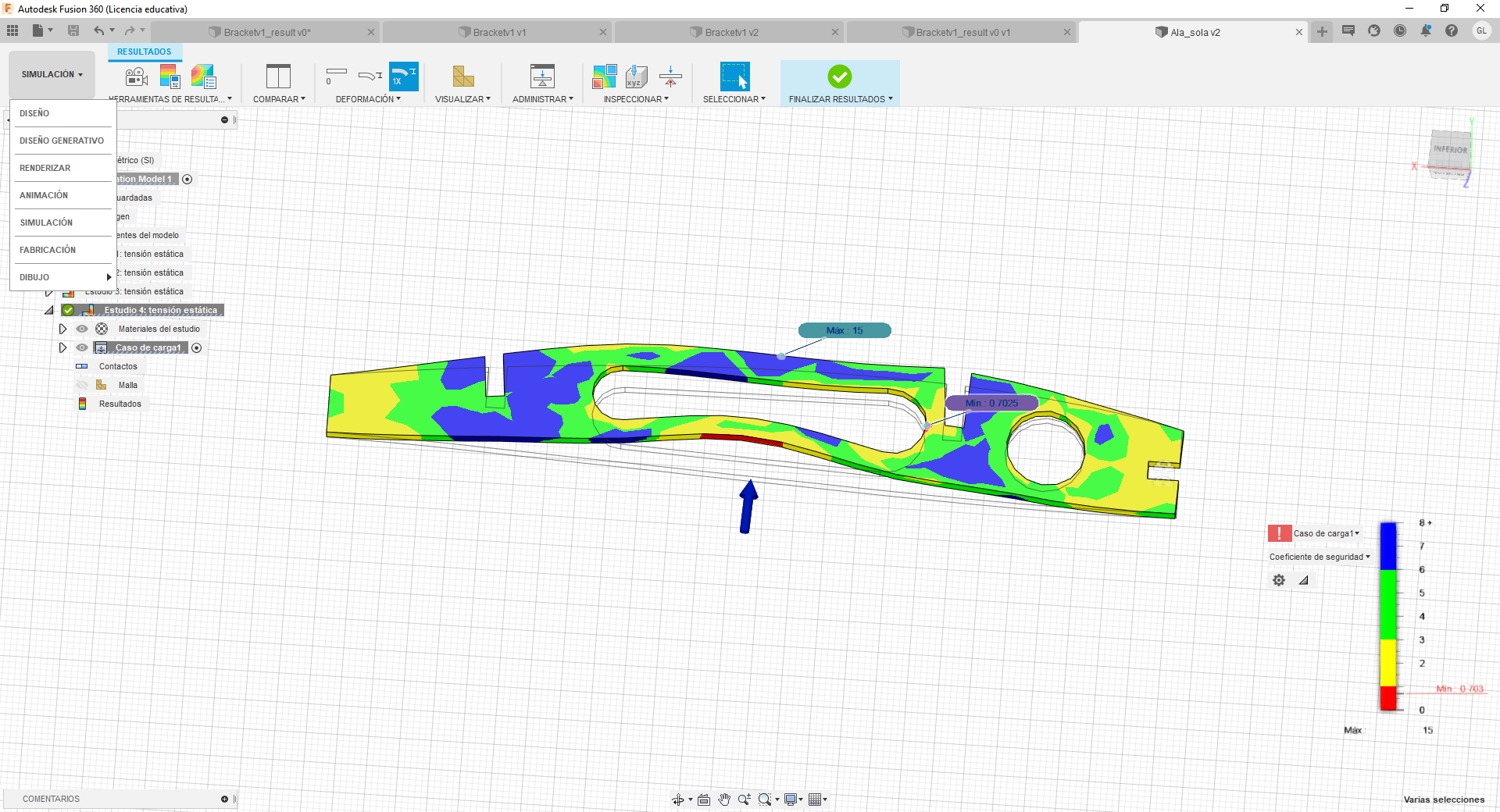Open the ADMINISTRAR dropdown

click(x=543, y=99)
